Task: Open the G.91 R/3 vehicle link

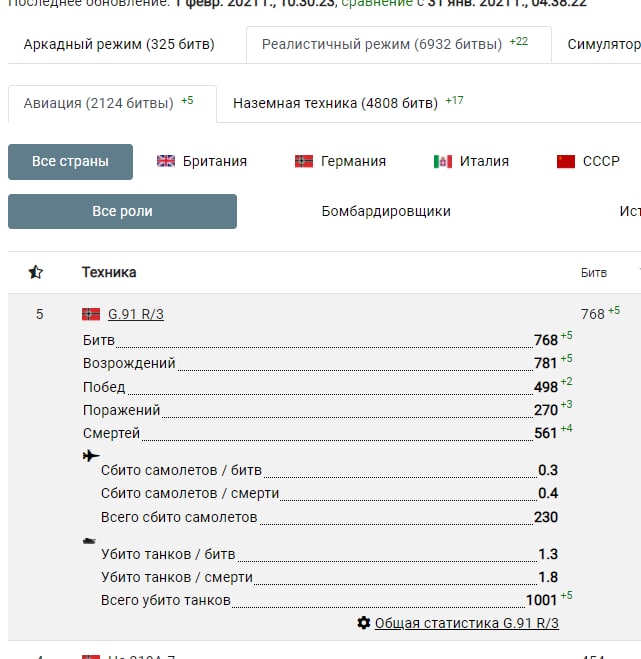Action: pyautogui.click(x=136, y=314)
